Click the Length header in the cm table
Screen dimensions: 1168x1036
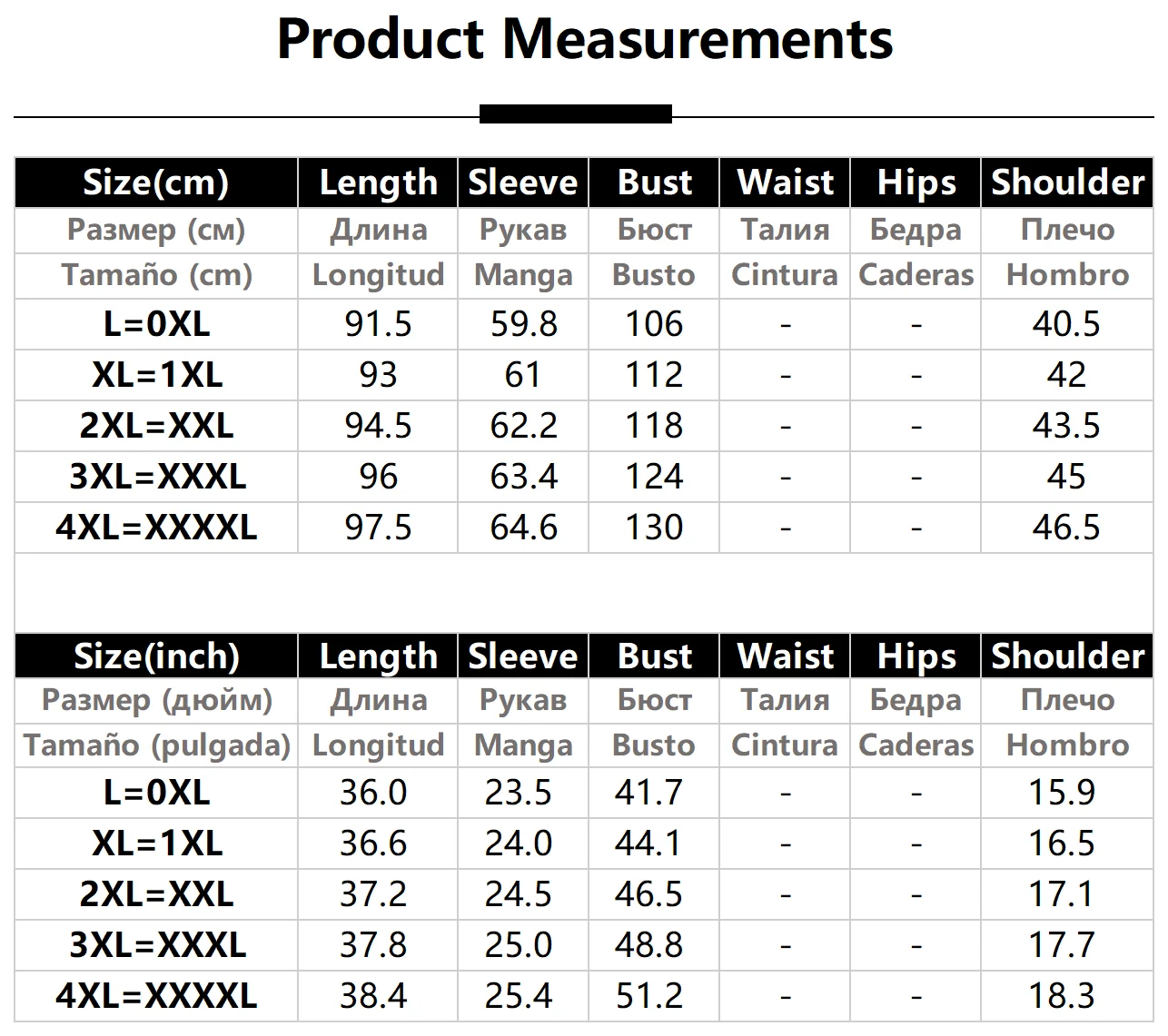click(x=378, y=183)
